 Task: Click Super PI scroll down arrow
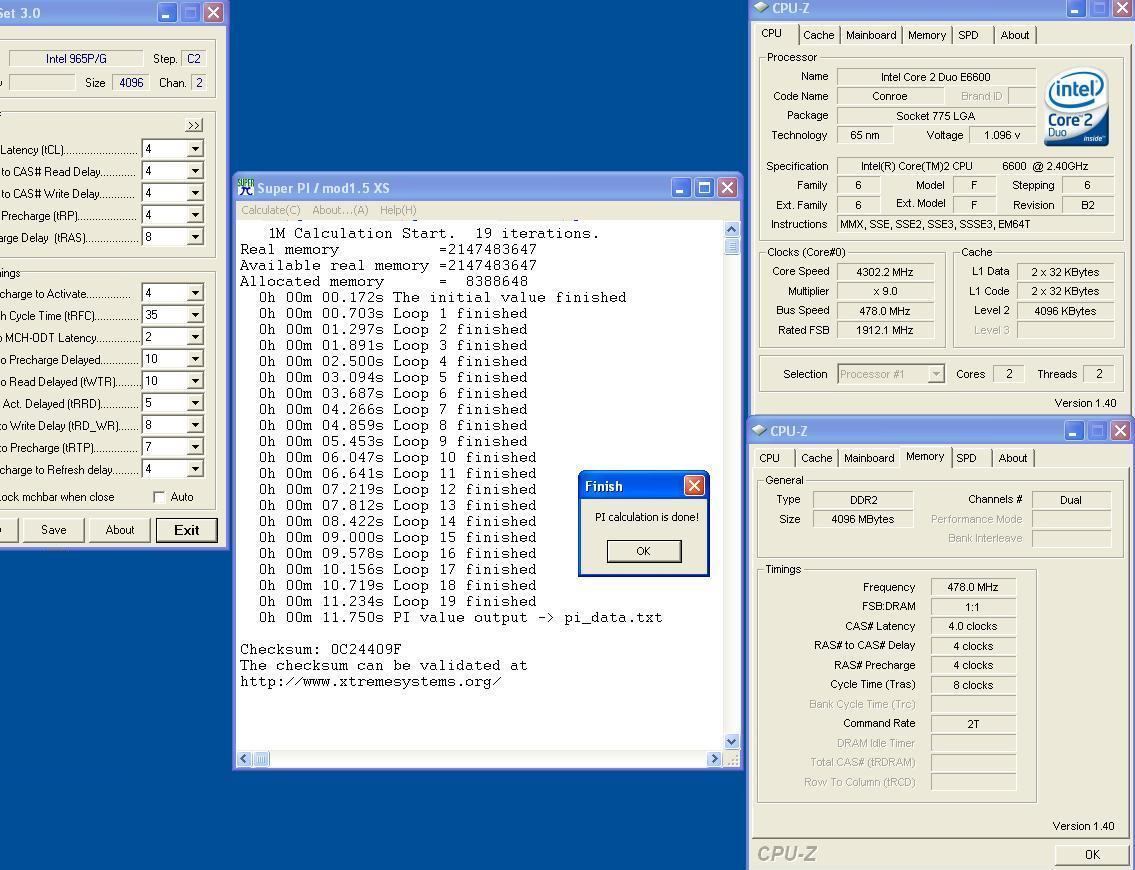click(732, 742)
